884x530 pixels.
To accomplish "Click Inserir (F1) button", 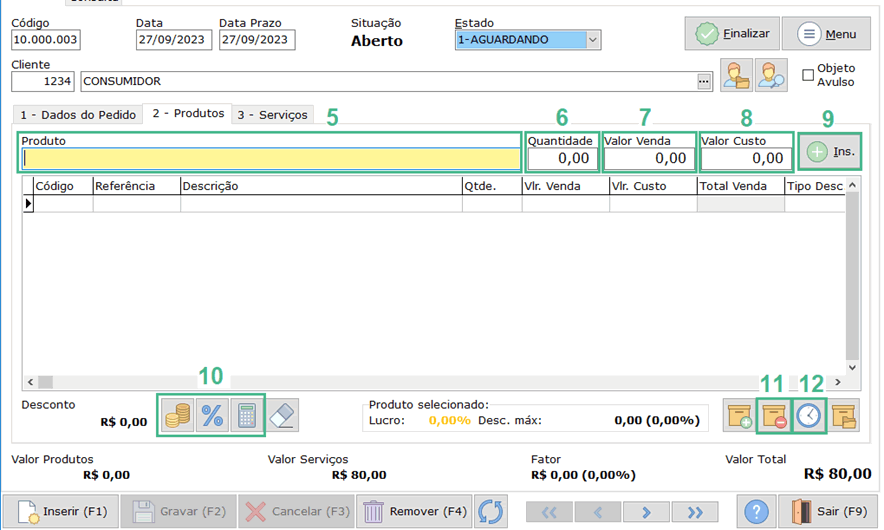I will point(61,511).
